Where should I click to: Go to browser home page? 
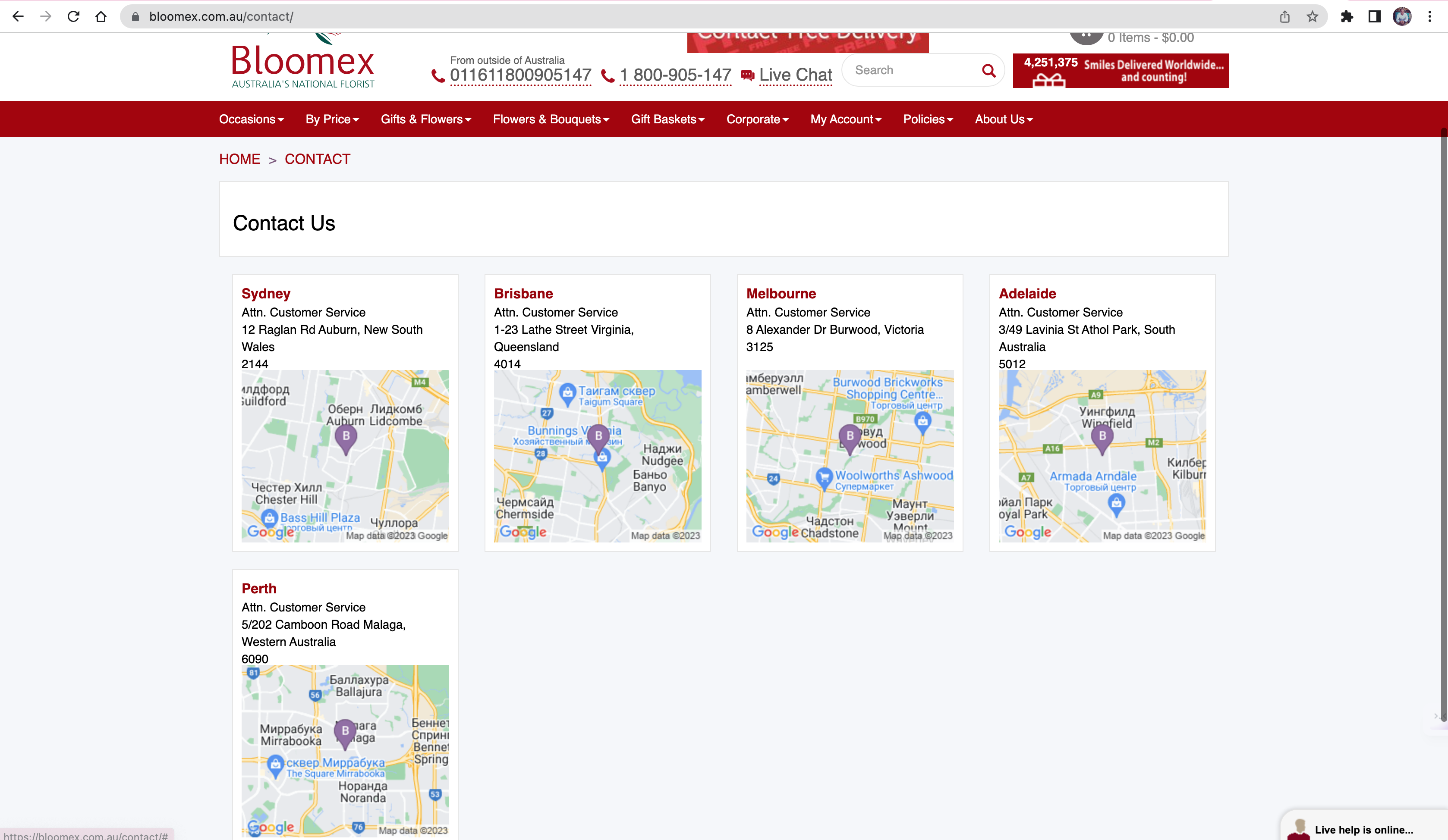(x=101, y=17)
